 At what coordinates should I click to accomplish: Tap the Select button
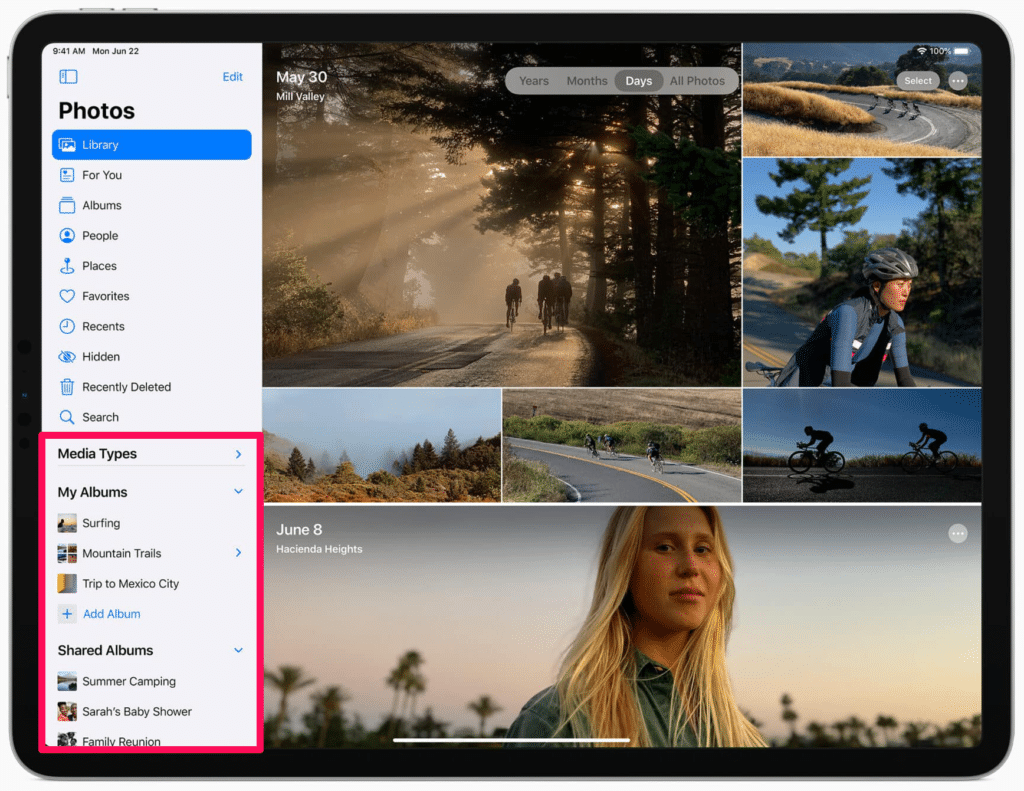tap(918, 81)
